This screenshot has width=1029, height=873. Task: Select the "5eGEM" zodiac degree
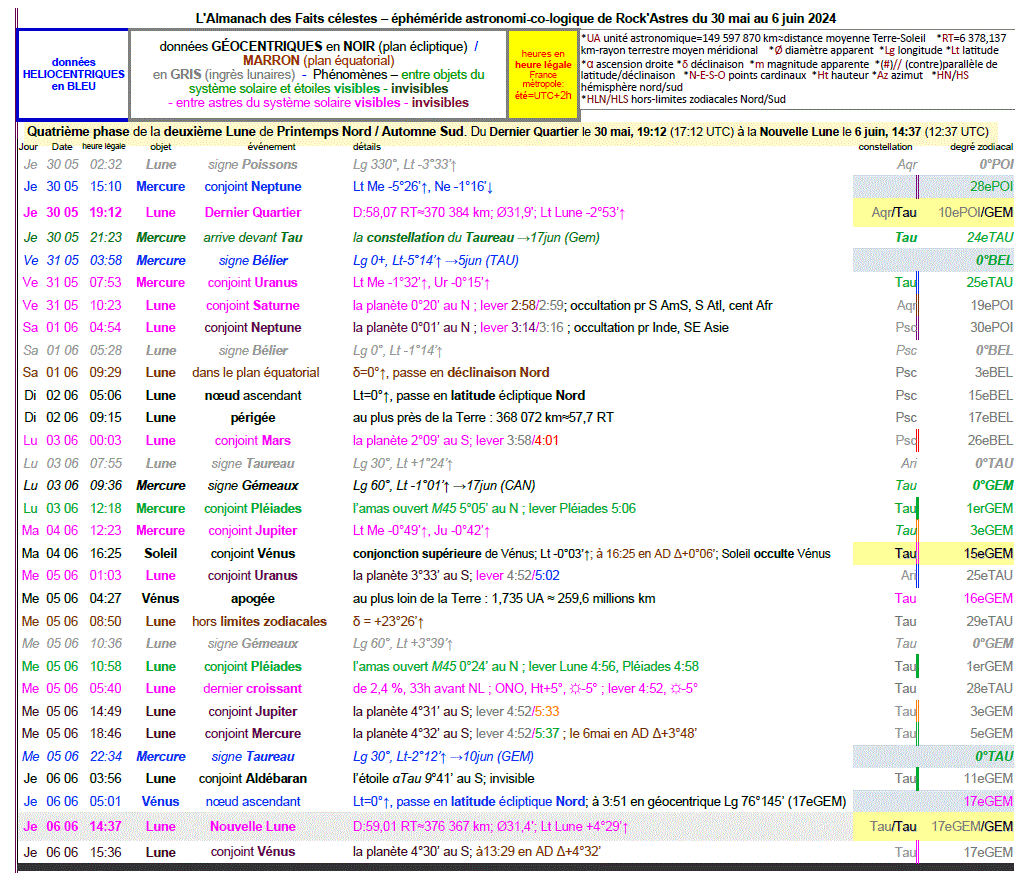(x=992, y=733)
